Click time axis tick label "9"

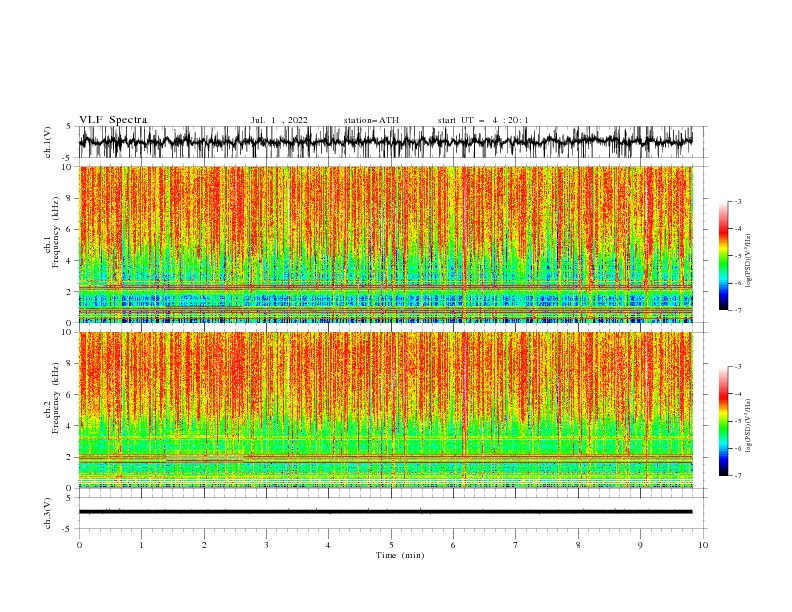click(641, 545)
